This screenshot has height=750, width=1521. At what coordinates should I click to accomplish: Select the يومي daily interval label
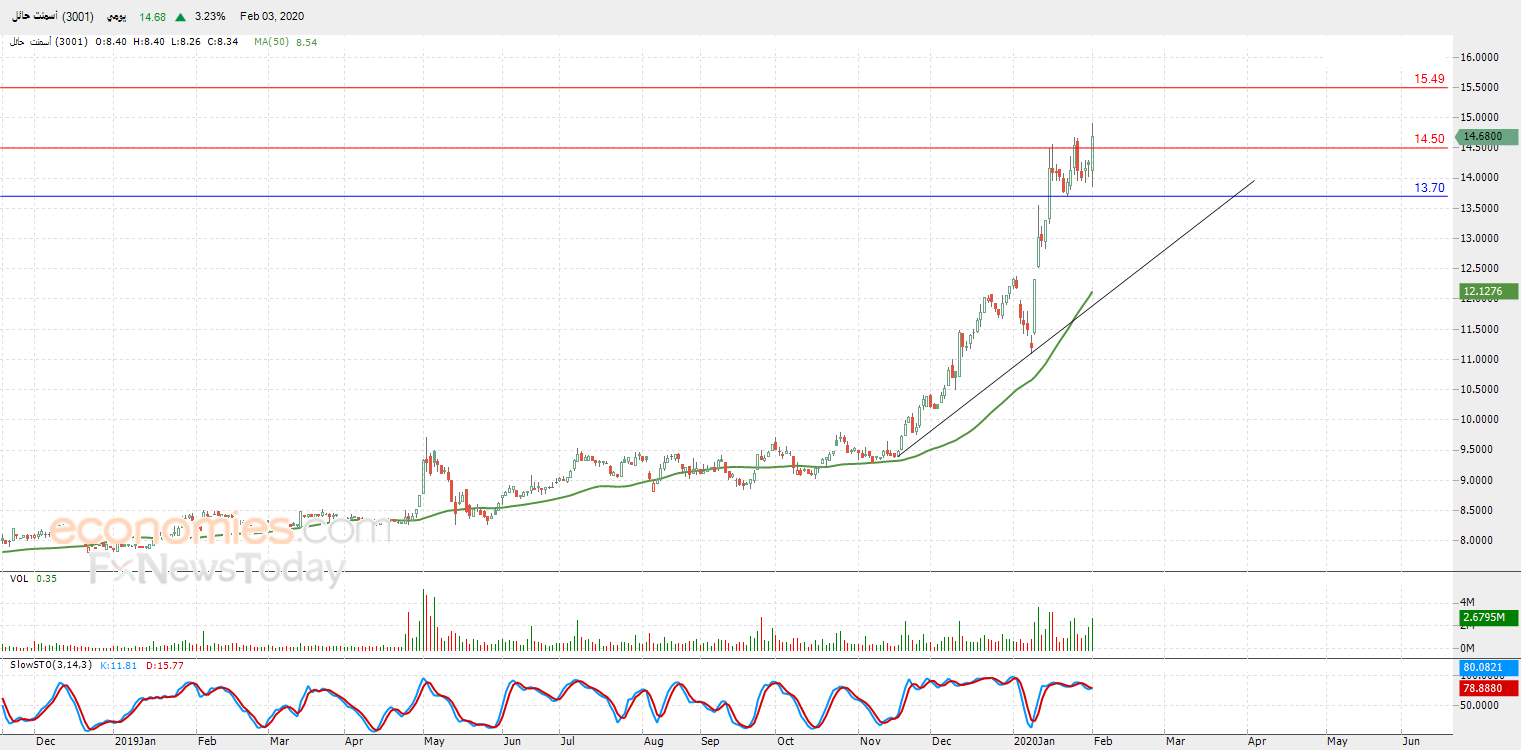(x=119, y=17)
